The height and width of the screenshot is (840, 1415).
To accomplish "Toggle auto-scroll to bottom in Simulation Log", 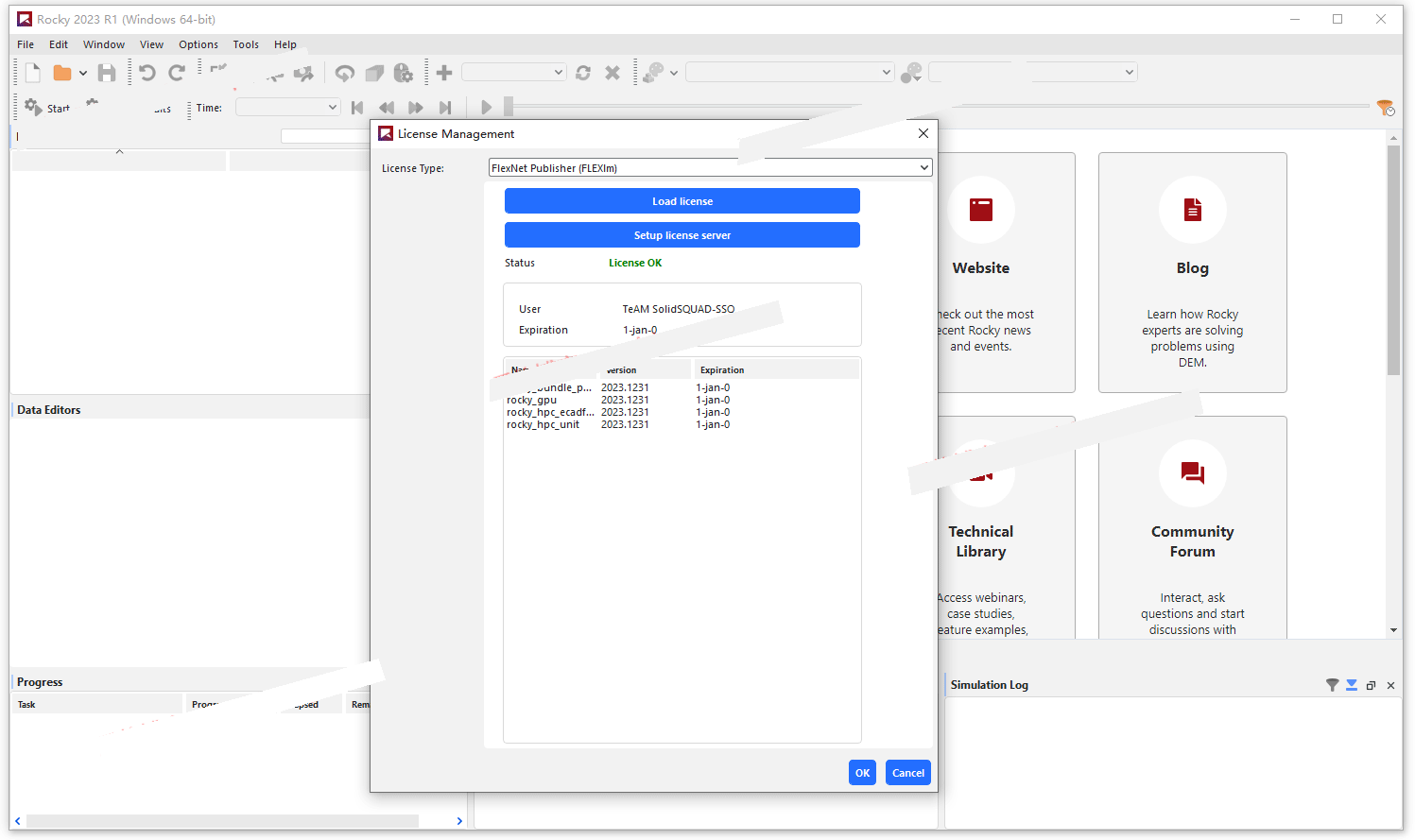I will 1352,685.
